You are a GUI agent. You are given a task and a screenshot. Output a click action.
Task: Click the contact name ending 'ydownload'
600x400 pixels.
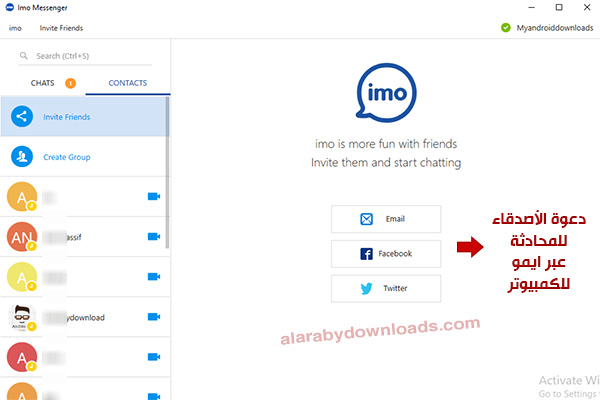(x=74, y=318)
